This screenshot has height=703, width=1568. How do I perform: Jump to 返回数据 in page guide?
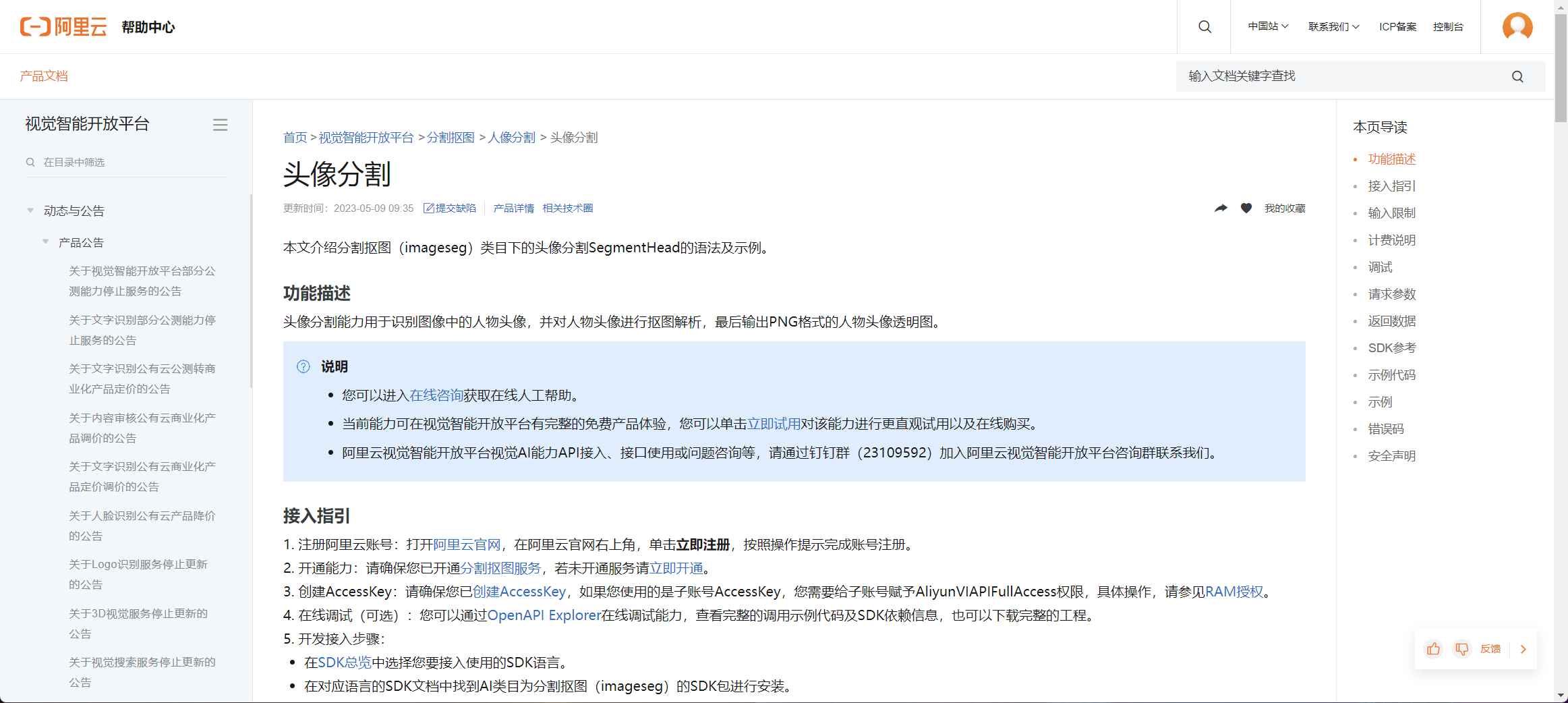[1391, 321]
